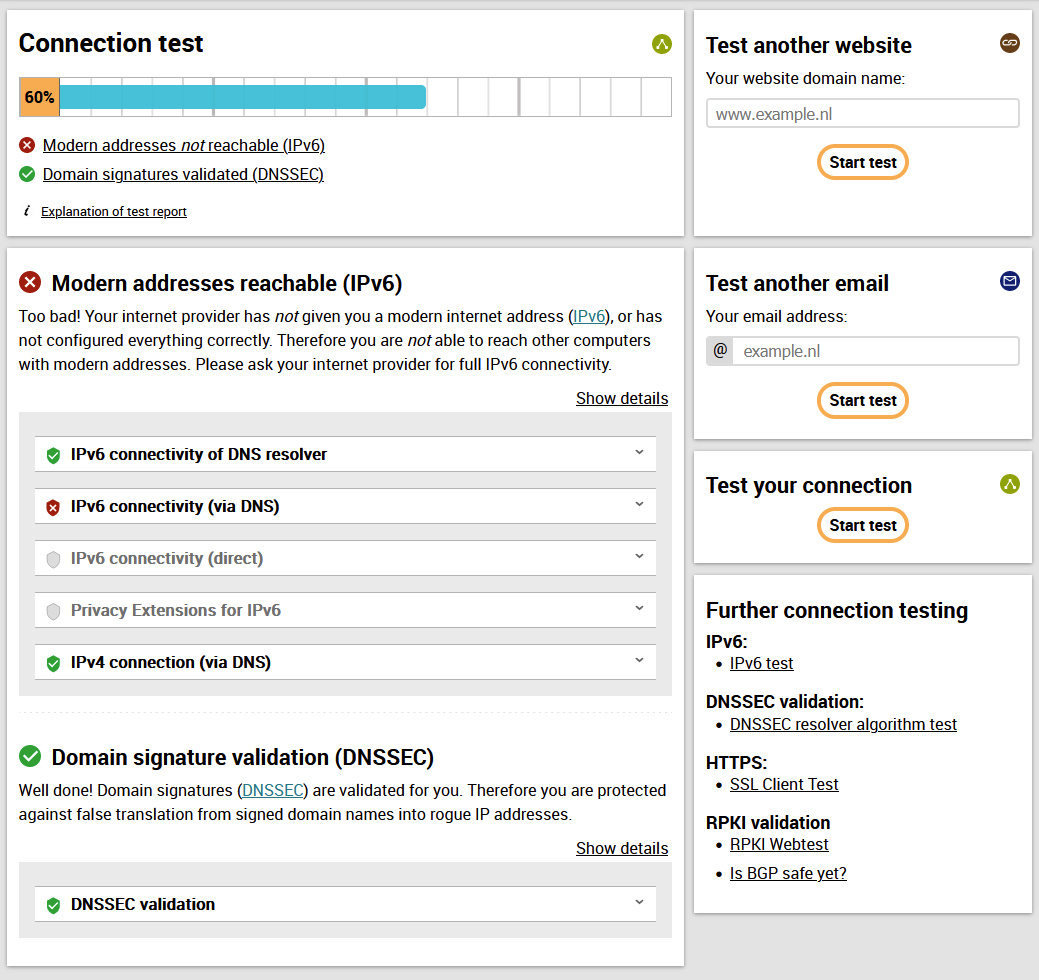This screenshot has width=1039, height=980.
Task: Click green check icon next to Domain signatures validated
Action: click(x=27, y=174)
